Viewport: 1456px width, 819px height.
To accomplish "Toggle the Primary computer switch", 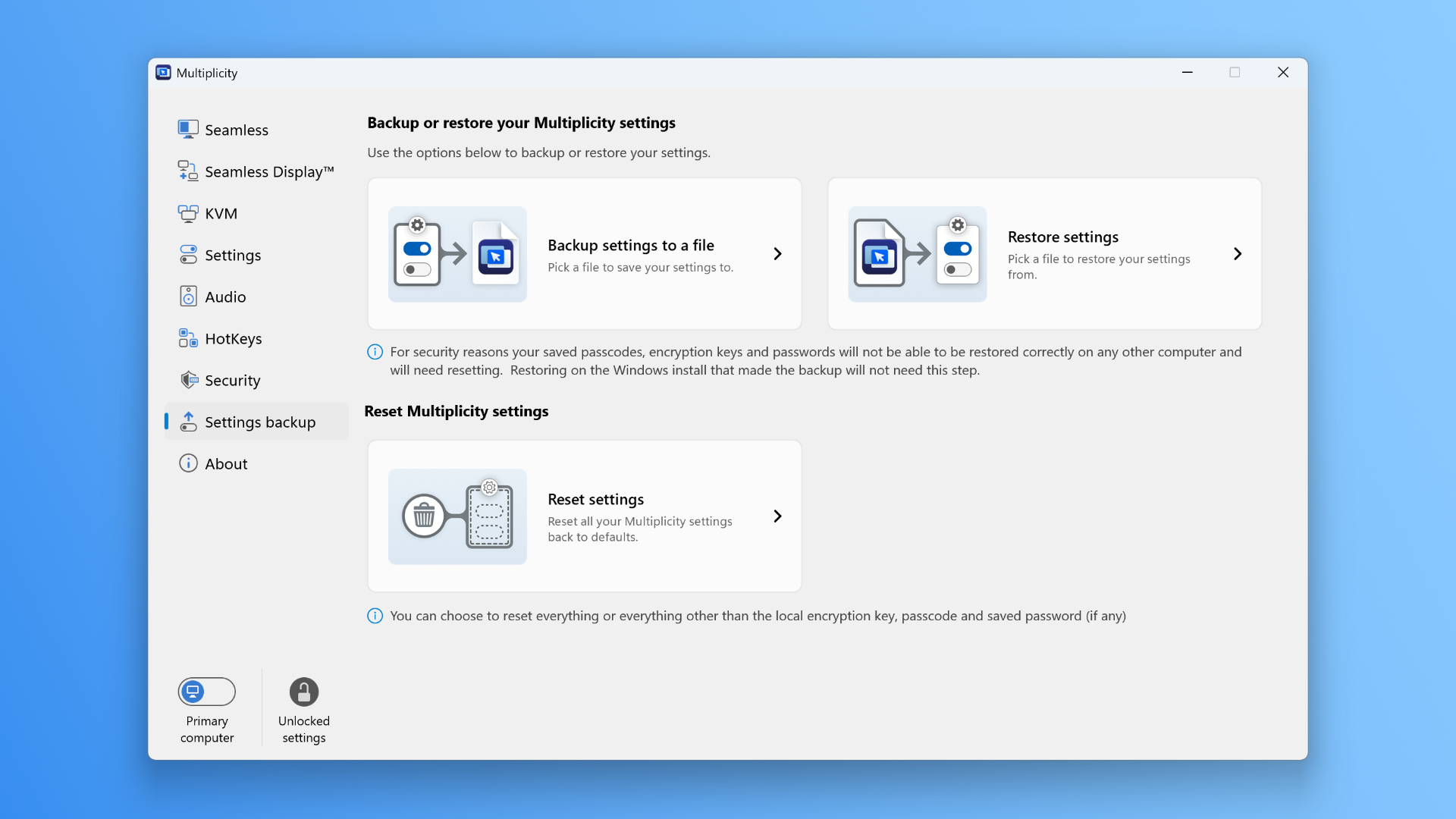I will (207, 692).
